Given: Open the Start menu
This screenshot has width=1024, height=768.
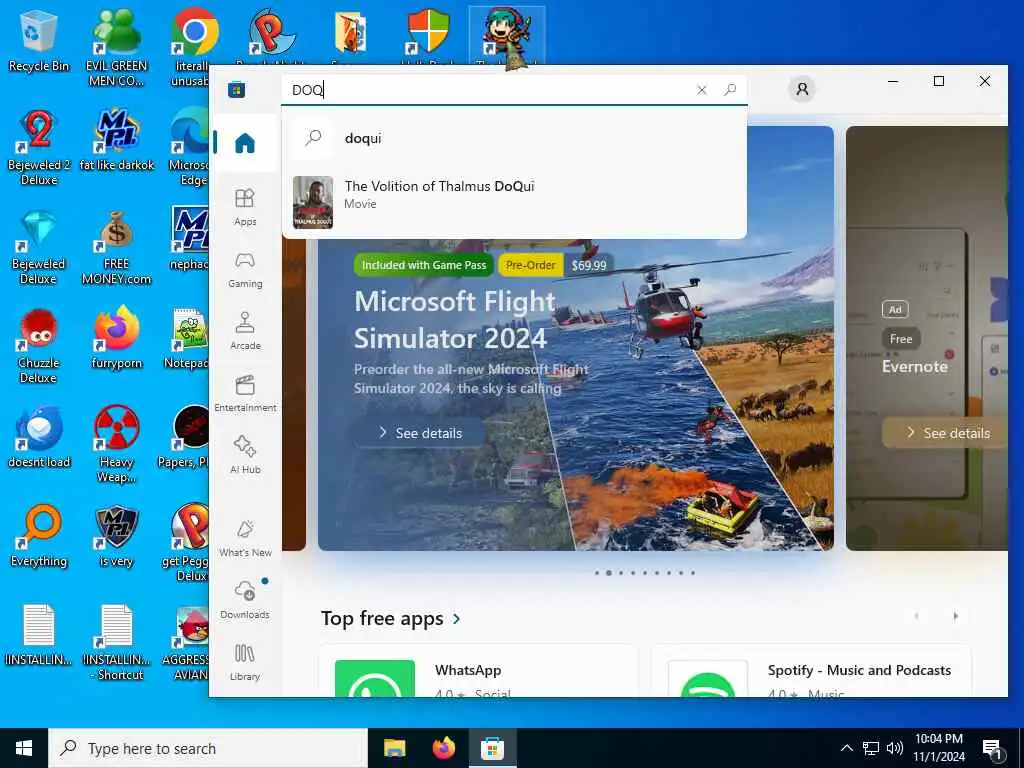Looking at the screenshot, I should point(24,748).
